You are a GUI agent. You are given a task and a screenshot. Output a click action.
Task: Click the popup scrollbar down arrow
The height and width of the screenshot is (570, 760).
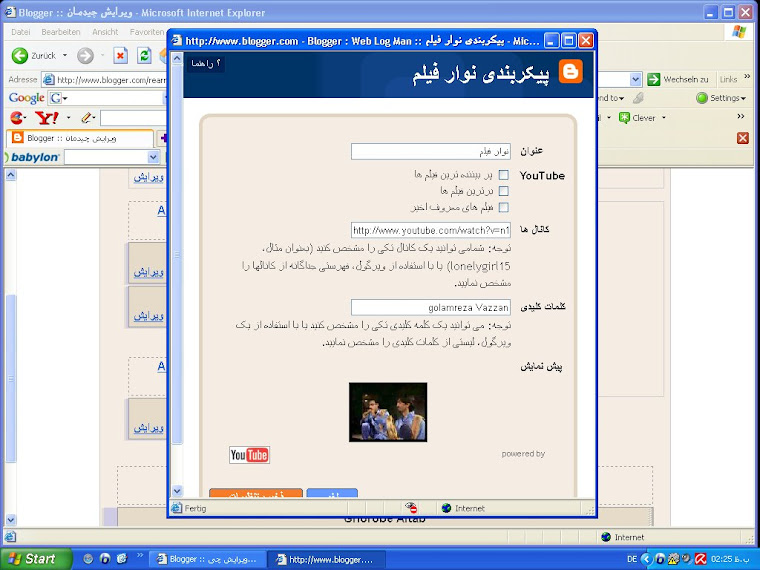pos(177,491)
